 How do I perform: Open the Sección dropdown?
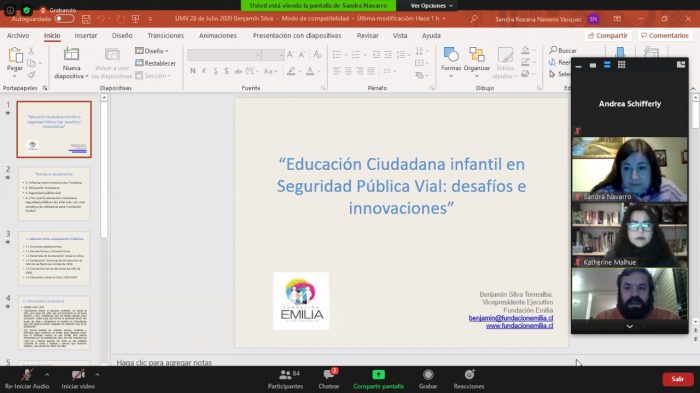pyautogui.click(x=153, y=75)
